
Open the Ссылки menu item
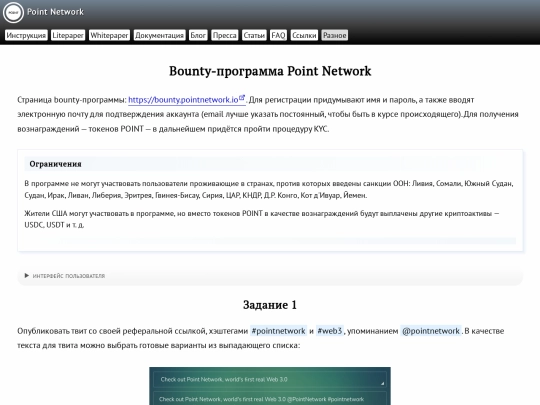(x=304, y=35)
